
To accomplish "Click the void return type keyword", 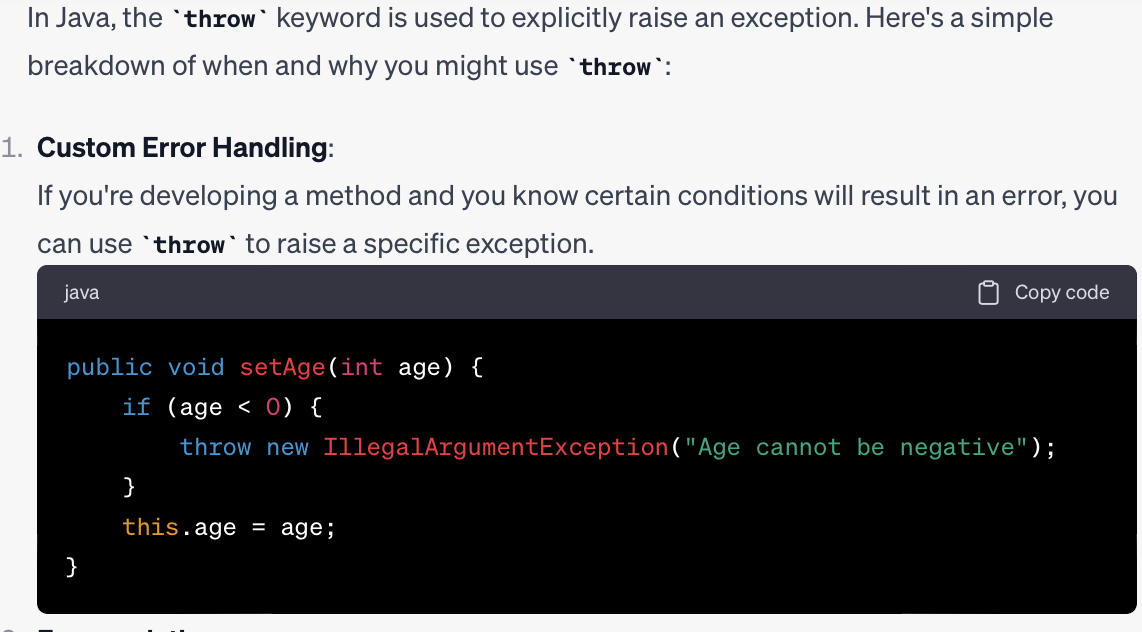I will pos(196,367).
